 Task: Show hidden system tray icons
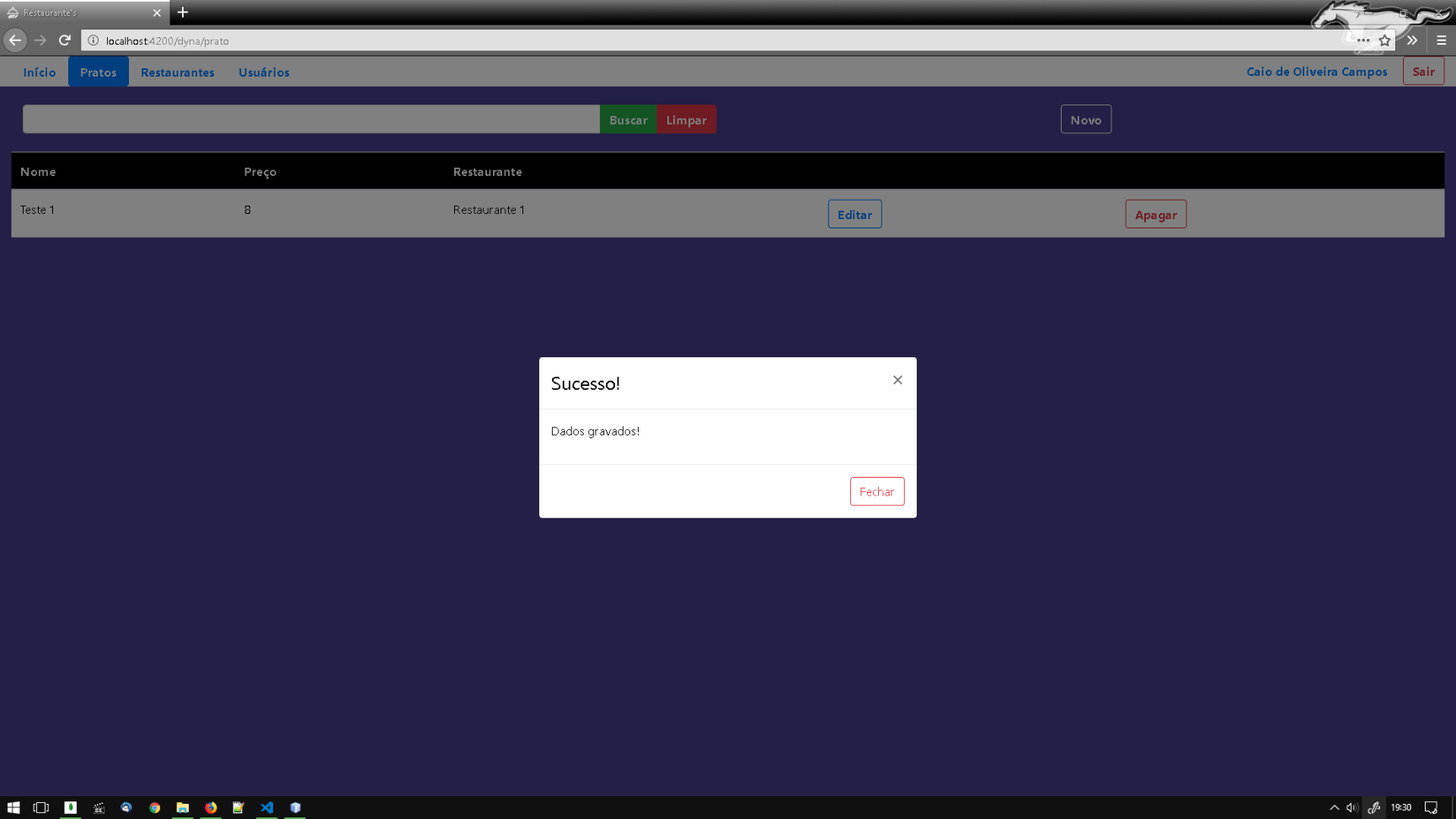point(1335,807)
